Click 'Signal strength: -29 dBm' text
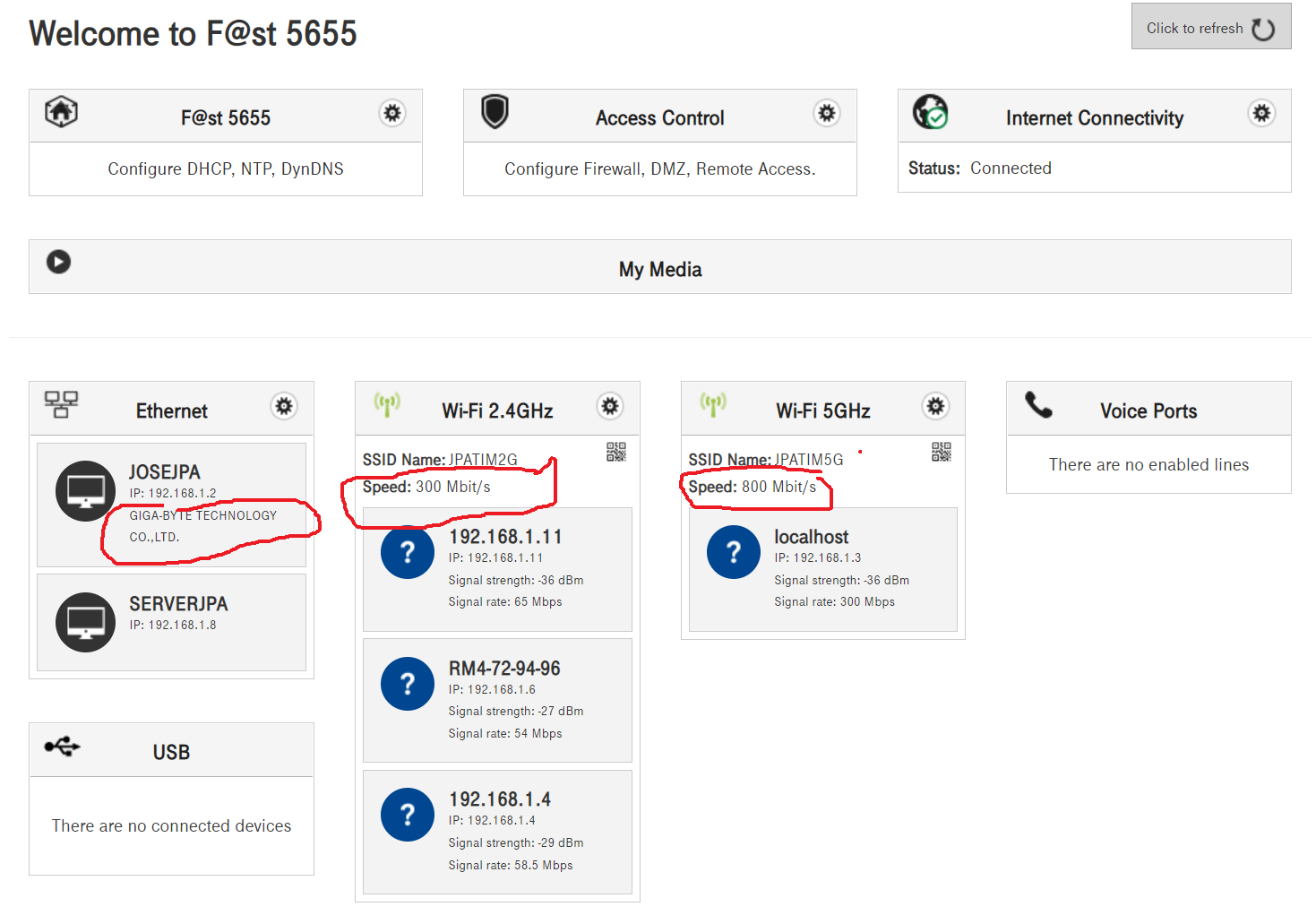Viewport: 1316px width, 924px height. [x=516, y=843]
